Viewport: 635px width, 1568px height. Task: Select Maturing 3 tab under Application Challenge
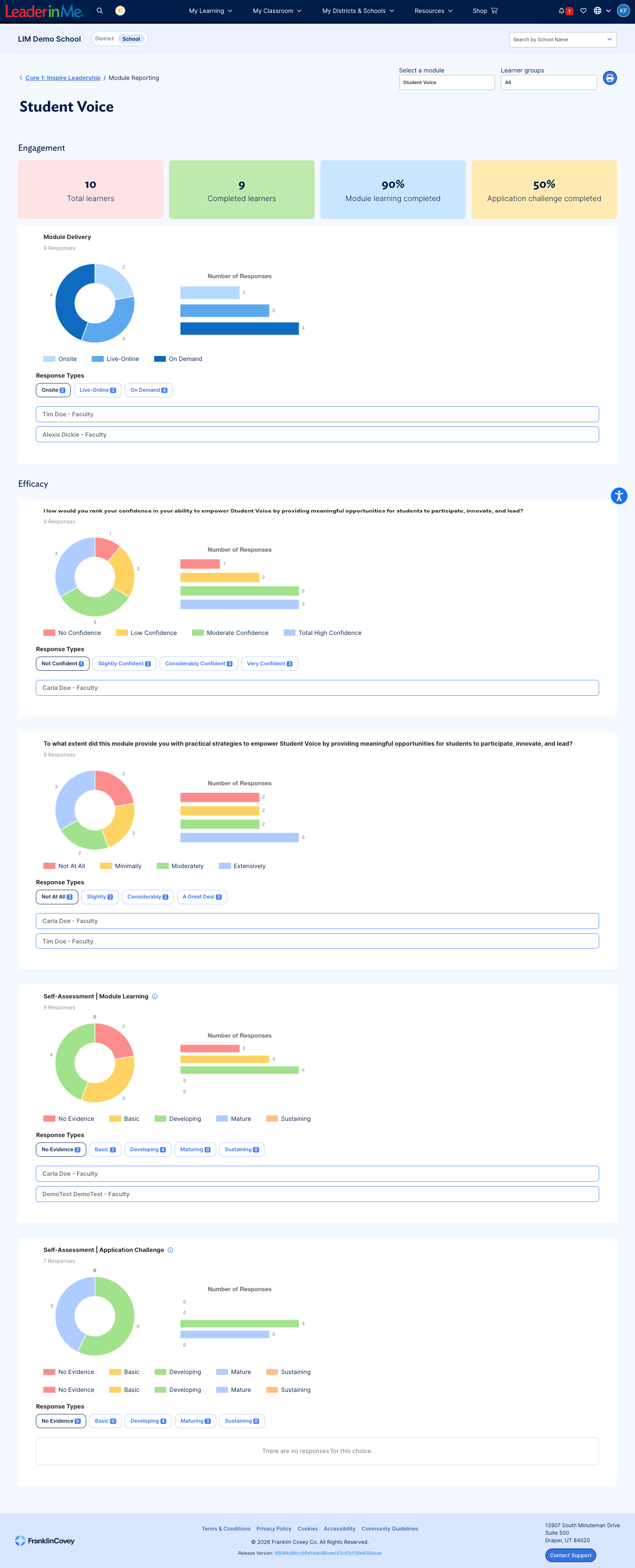click(195, 1421)
